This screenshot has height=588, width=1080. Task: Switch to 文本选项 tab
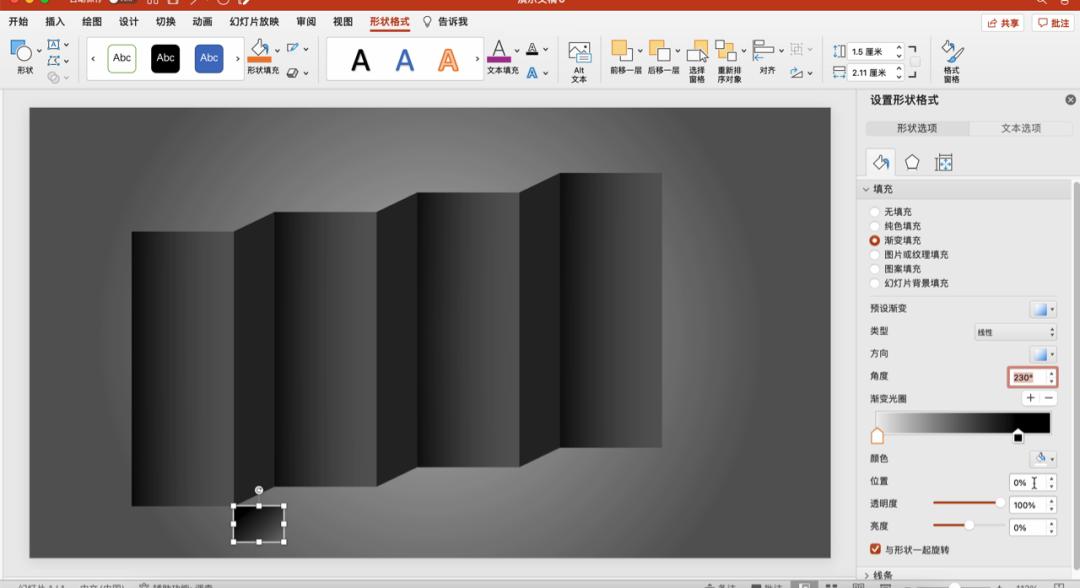pyautogui.click(x=1020, y=128)
